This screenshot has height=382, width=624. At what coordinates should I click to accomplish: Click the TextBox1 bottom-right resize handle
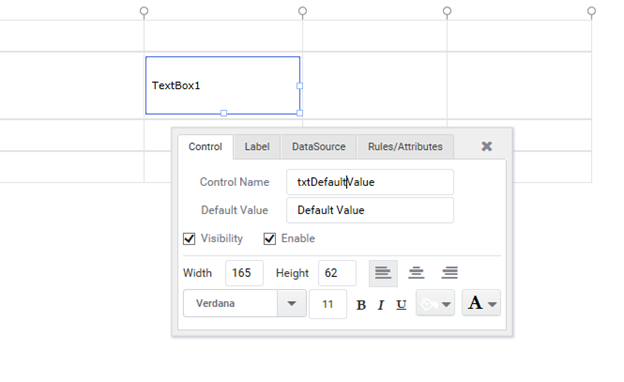300,113
